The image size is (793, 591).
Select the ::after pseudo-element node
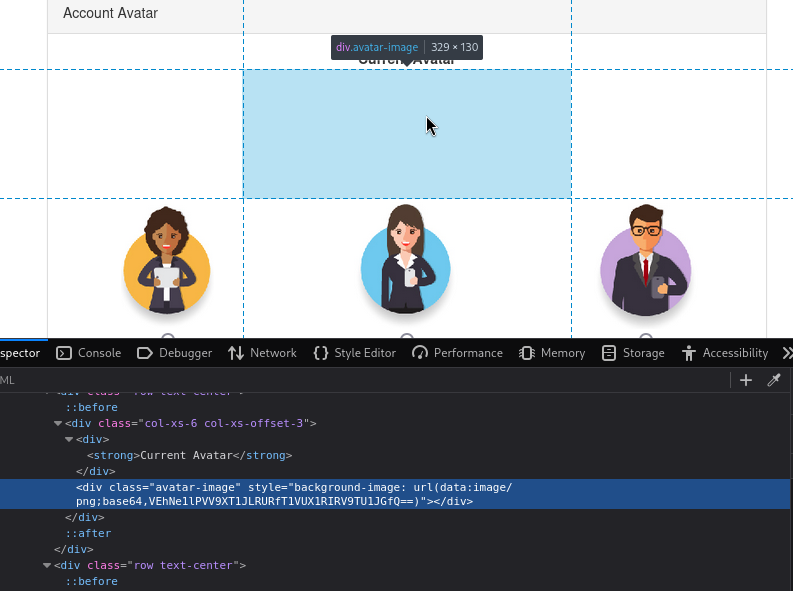[88, 533]
